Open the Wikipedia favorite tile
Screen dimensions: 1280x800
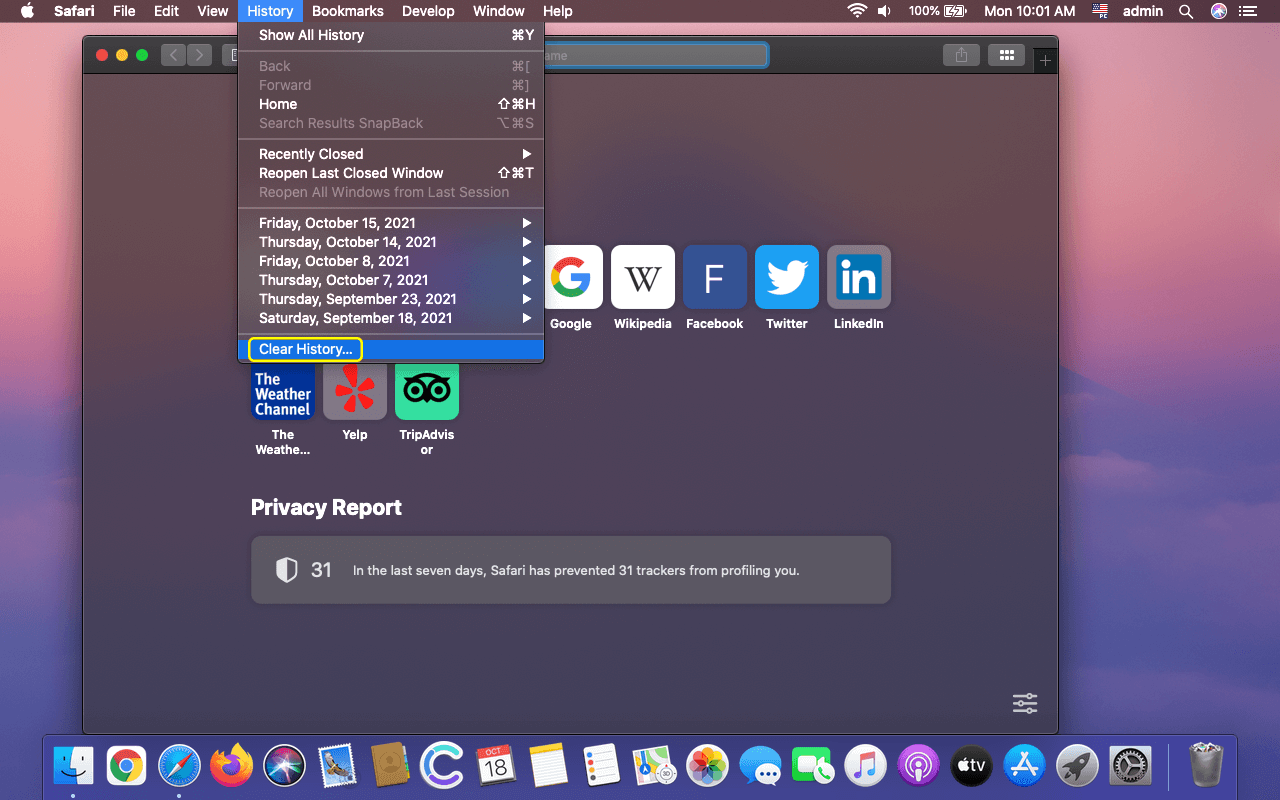pos(643,277)
